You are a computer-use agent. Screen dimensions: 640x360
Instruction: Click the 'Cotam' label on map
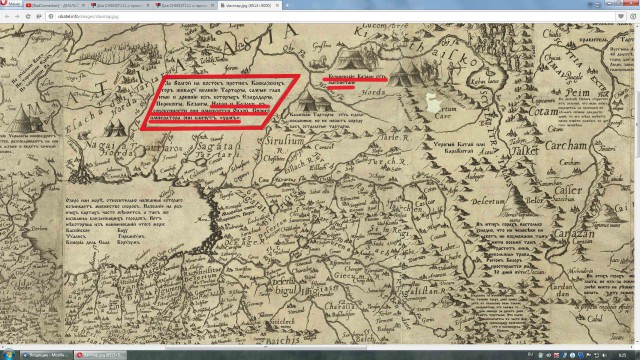(x=543, y=111)
